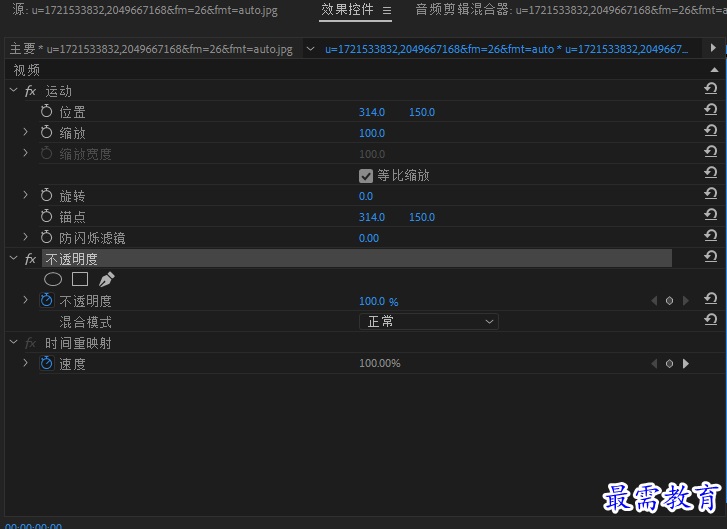Viewport: 727px width, 529px height.
Task: Toggle animation stopwatch for 防闪烁滤镜
Action: point(46,237)
